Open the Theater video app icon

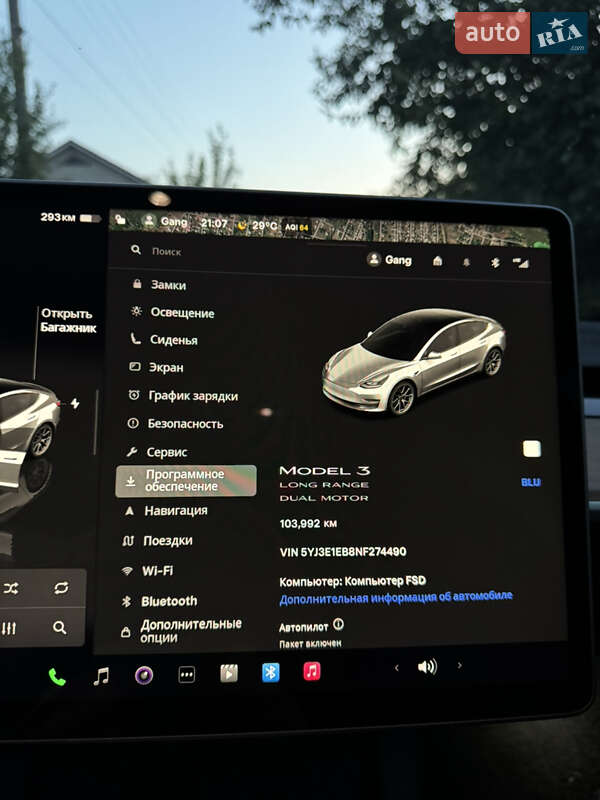[229, 673]
